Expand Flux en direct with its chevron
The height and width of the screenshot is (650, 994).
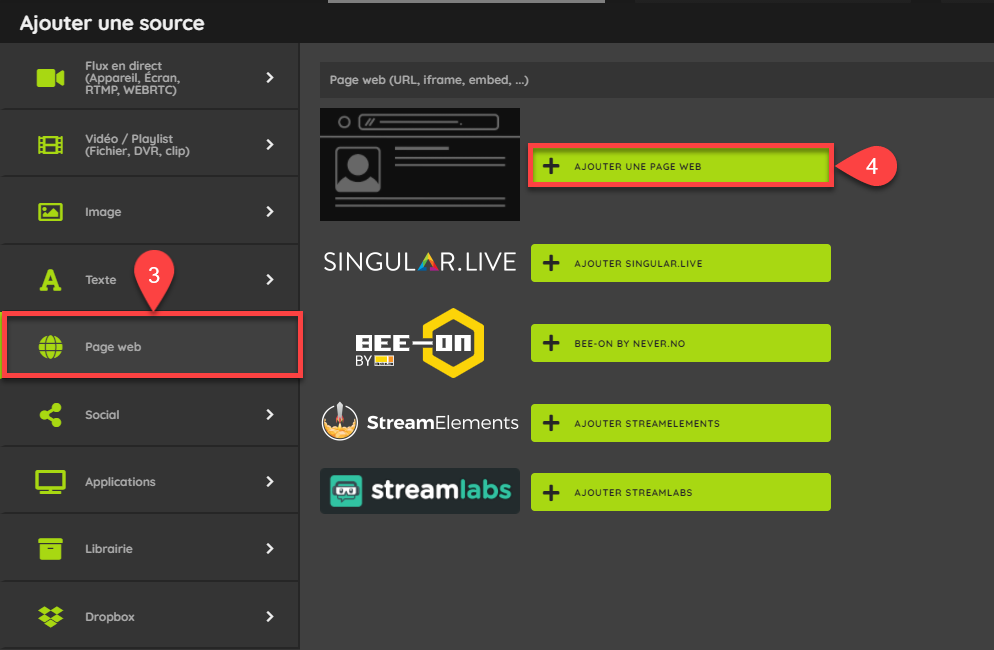(270, 77)
